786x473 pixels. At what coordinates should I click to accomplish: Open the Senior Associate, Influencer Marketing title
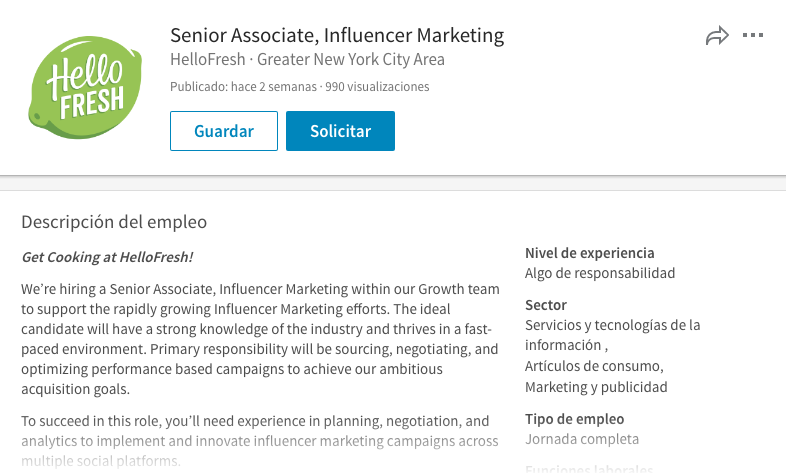[337, 36]
